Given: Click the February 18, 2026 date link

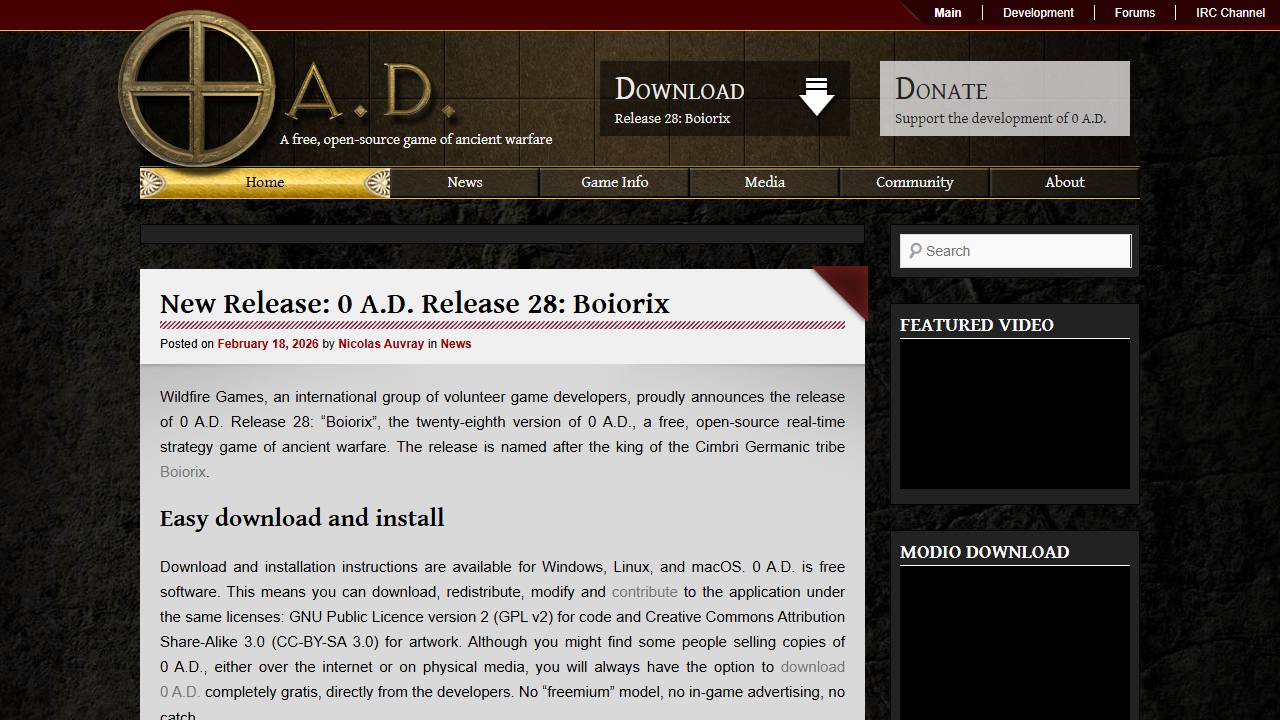Looking at the screenshot, I should coord(268,344).
